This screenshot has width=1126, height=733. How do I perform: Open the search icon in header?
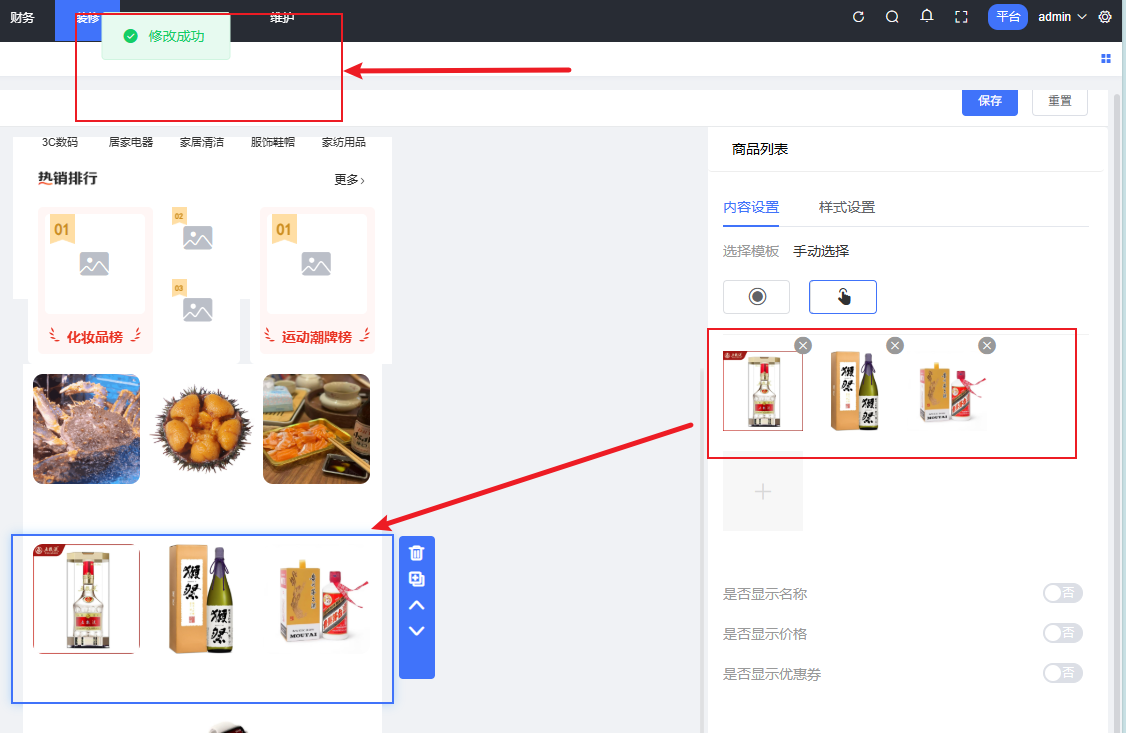point(892,17)
